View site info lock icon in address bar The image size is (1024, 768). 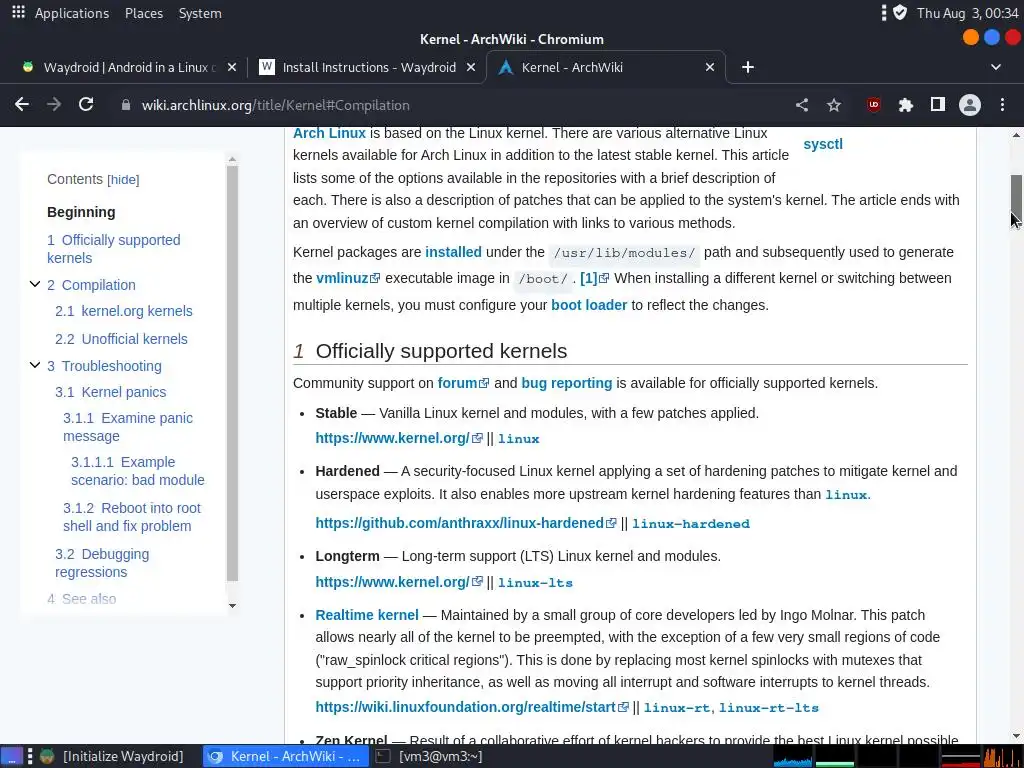[126, 105]
